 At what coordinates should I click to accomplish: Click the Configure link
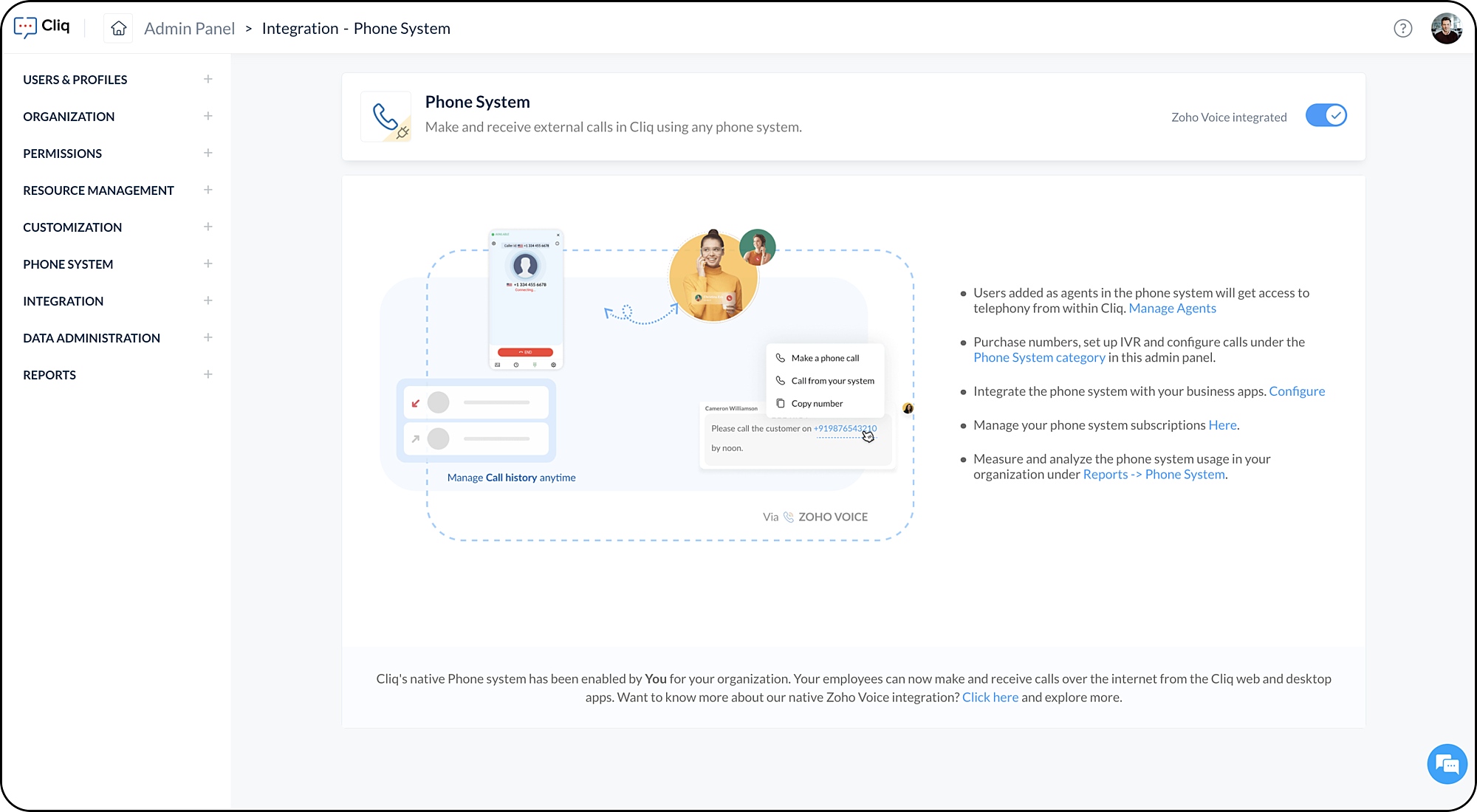[x=1297, y=391]
